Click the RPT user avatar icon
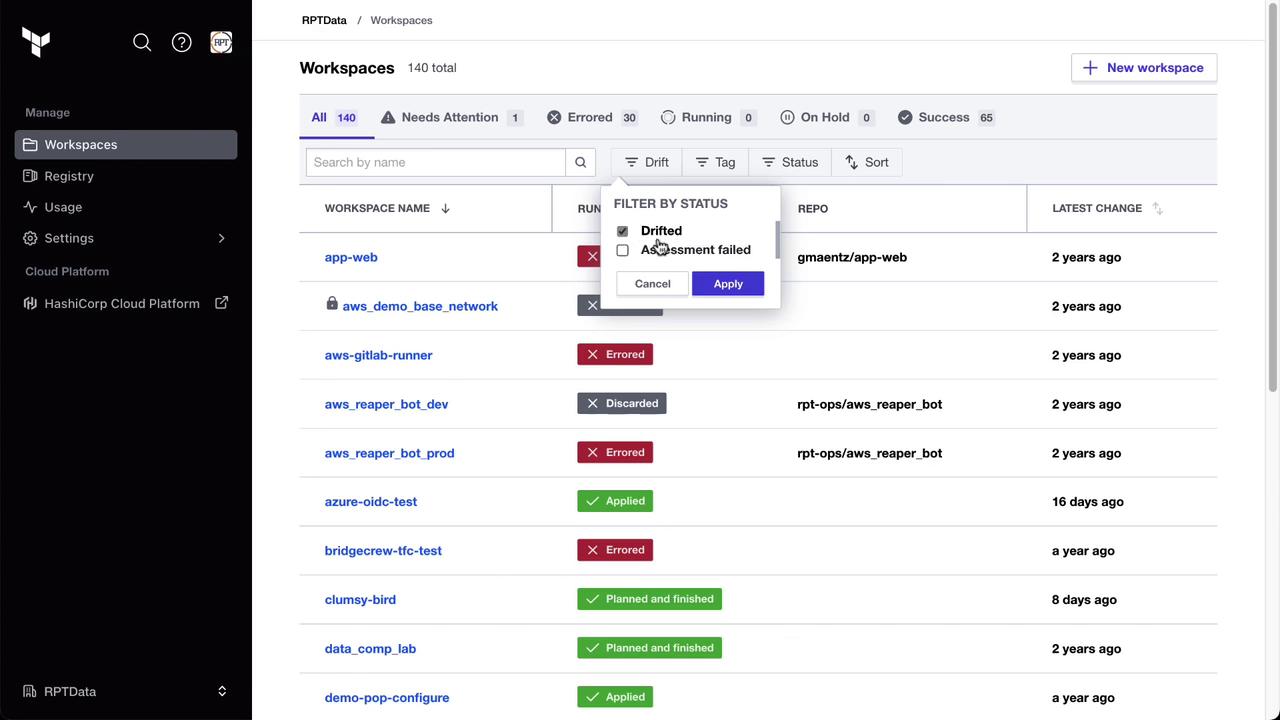 (221, 42)
